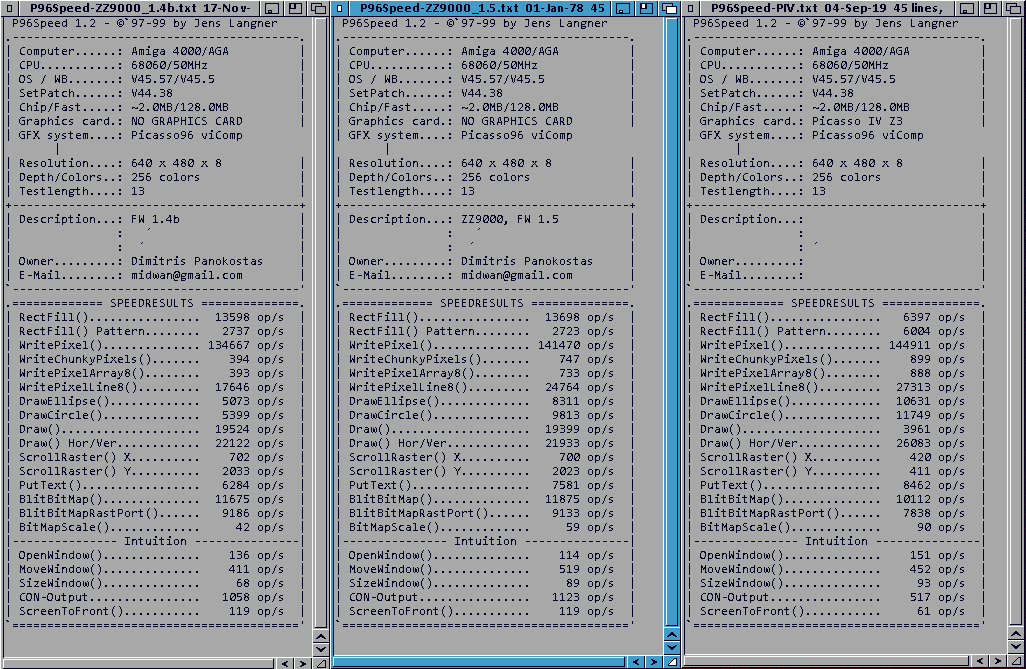Click Draw() value '3961 op/s'
This screenshot has width=1026, height=669.
pyautogui.click(x=934, y=429)
